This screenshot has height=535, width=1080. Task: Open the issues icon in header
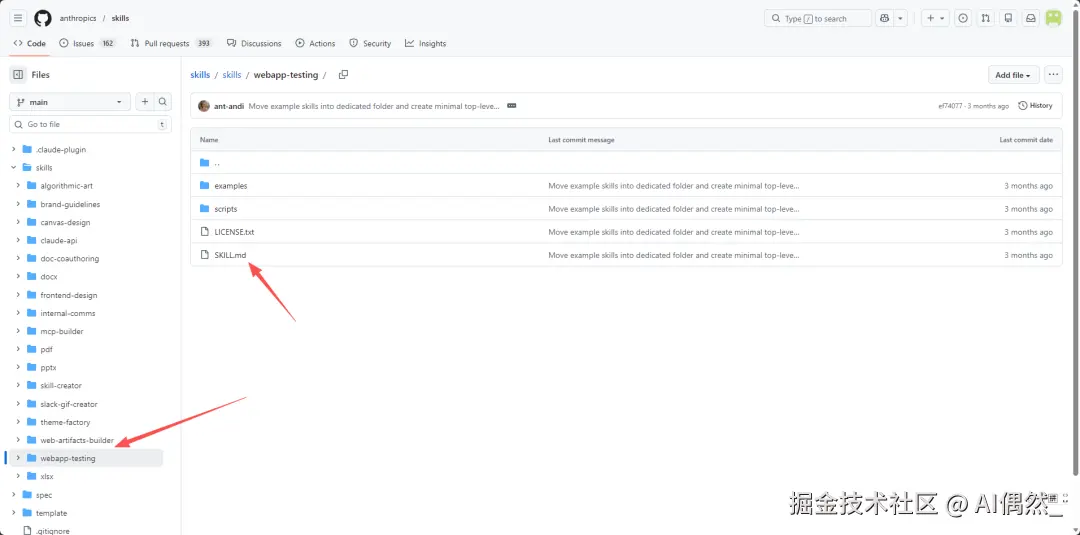pyautogui.click(x=963, y=19)
